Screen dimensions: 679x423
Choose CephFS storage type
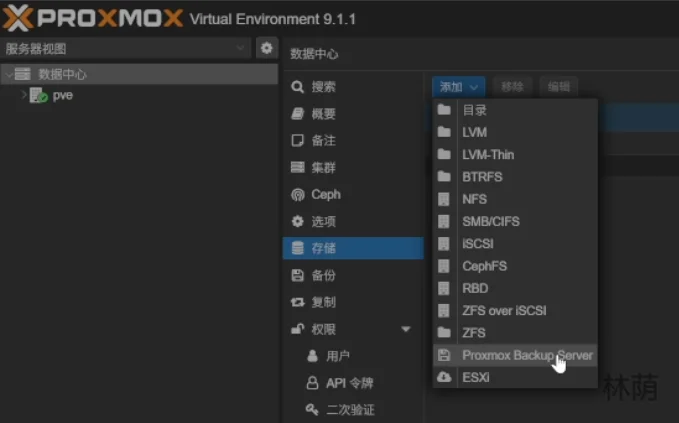click(515, 266)
